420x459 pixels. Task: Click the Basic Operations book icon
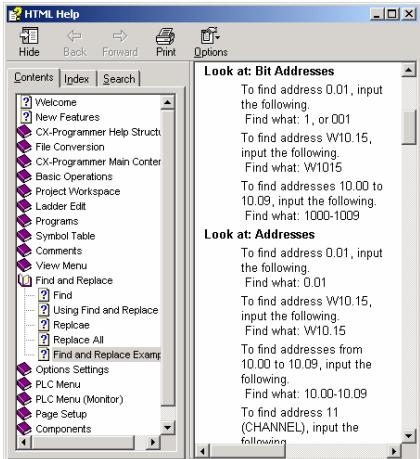[x=24, y=176]
